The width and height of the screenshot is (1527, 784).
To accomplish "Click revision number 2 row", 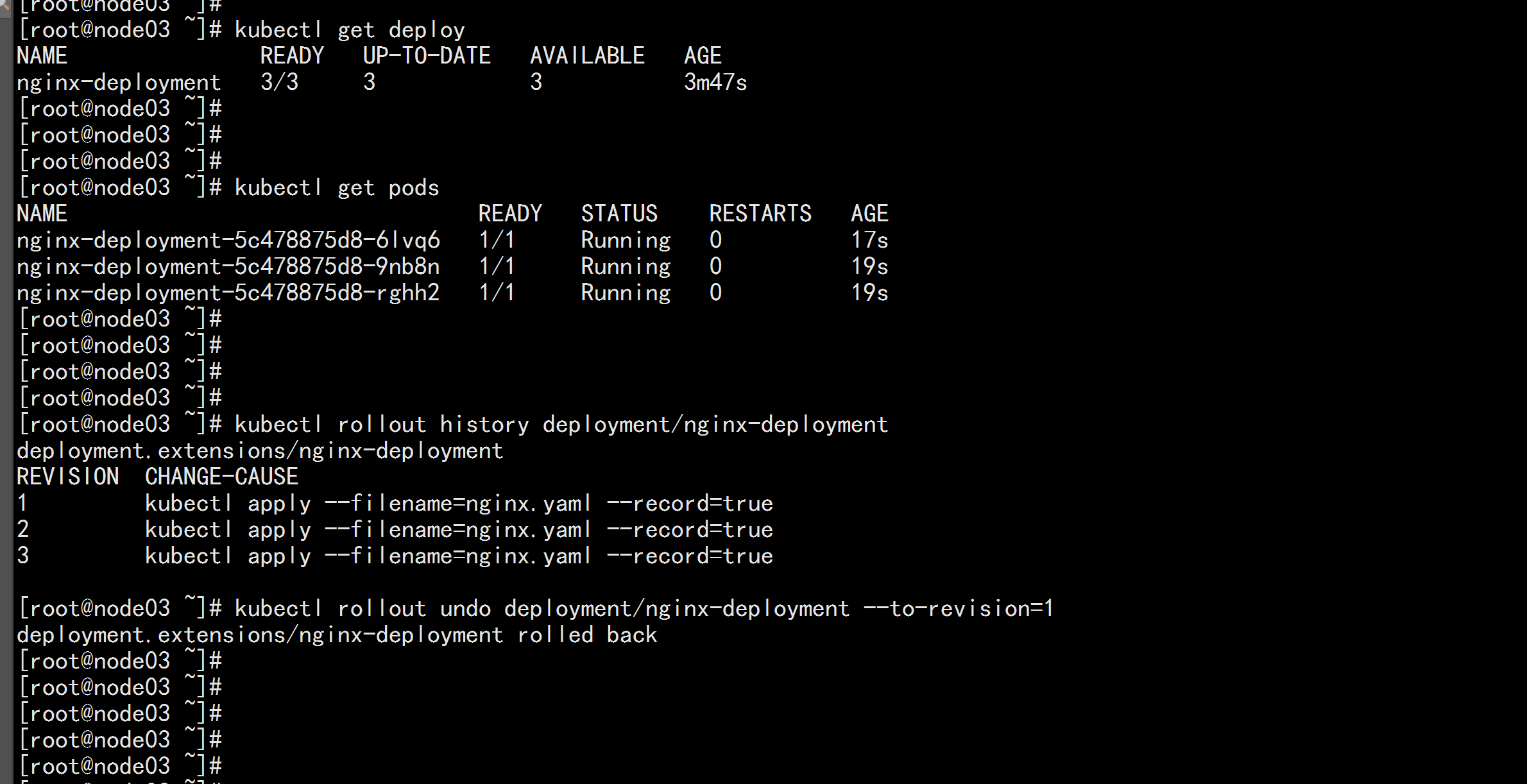I will pos(395,530).
